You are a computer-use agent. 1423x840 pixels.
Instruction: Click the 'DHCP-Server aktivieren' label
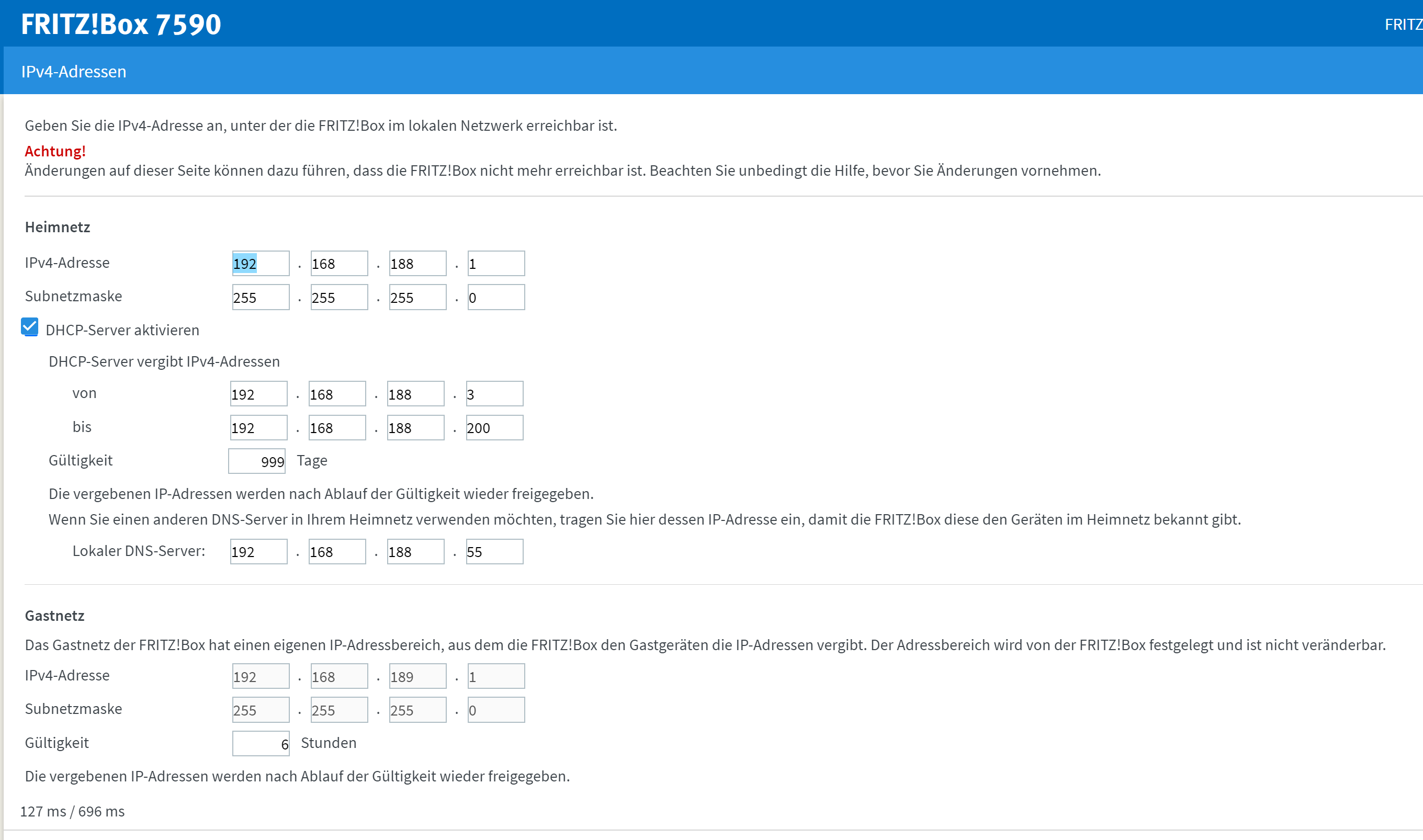coord(122,330)
